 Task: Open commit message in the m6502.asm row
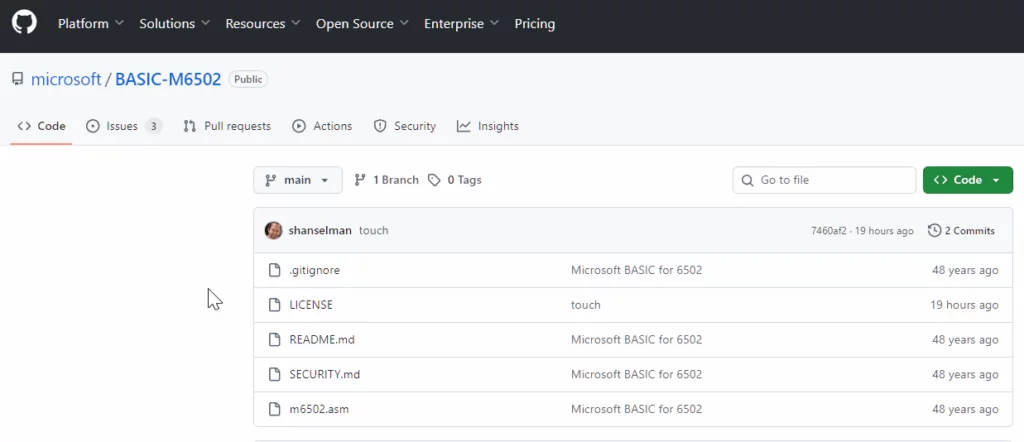tap(637, 409)
